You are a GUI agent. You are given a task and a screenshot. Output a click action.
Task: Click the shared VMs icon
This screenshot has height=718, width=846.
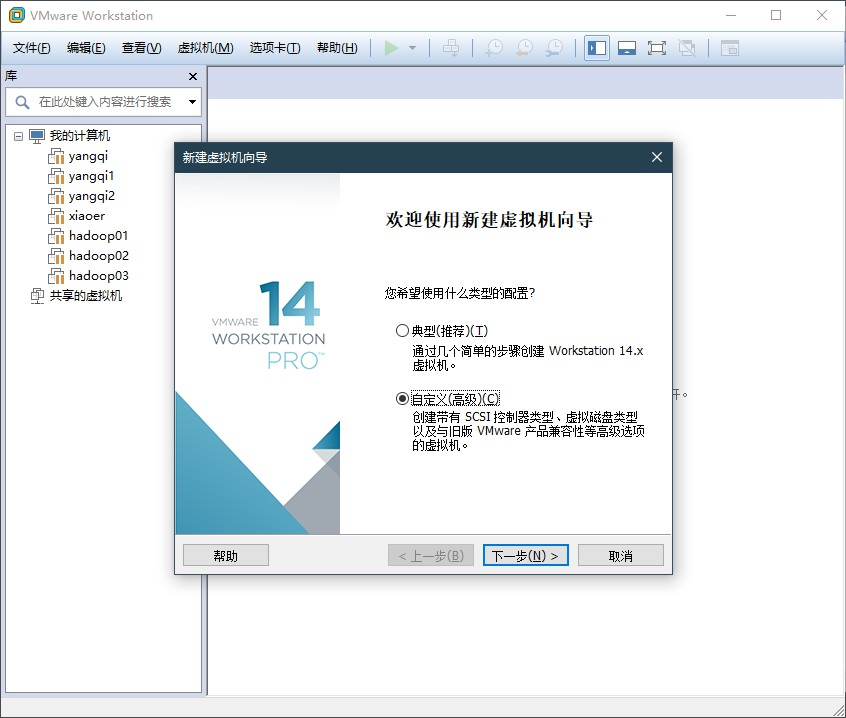click(x=37, y=296)
